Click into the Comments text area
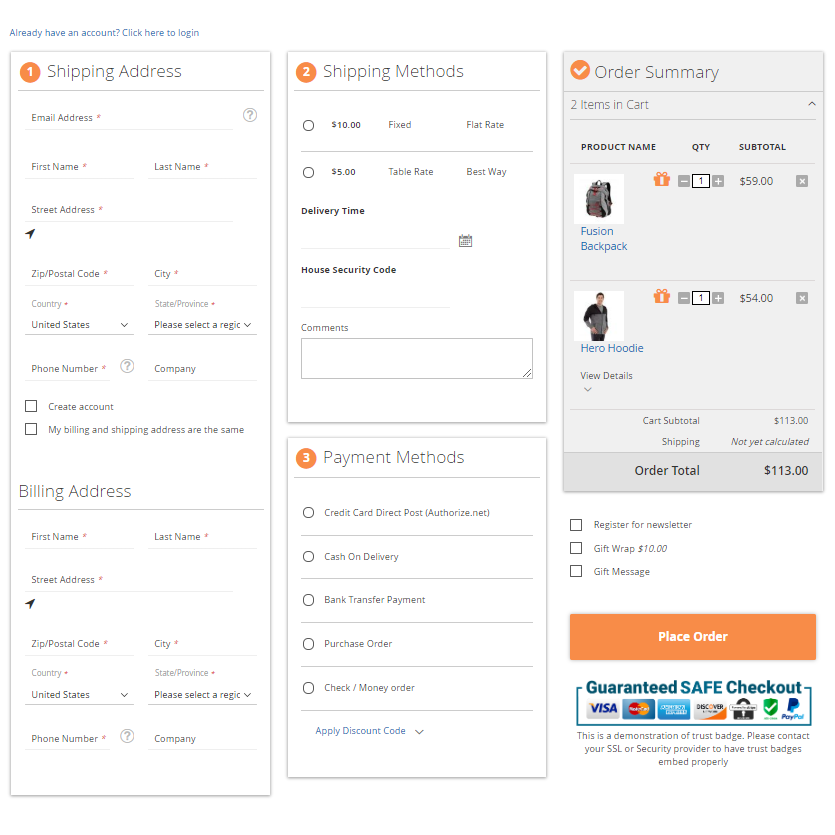The height and width of the screenshot is (835, 835). 416,358
